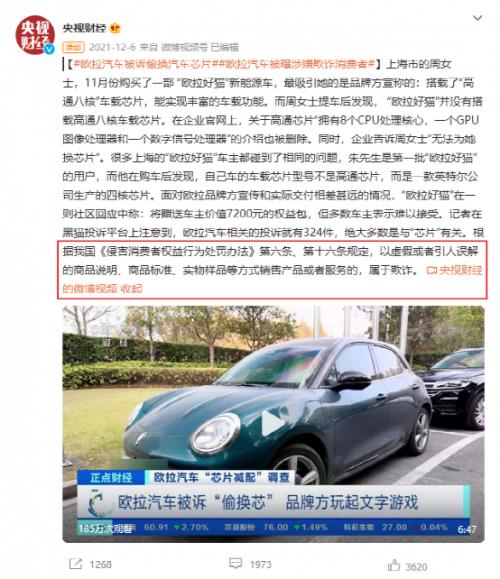This screenshot has height=579, width=500.
Task: Collapse the post text with 收起
Action: [x=131, y=288]
